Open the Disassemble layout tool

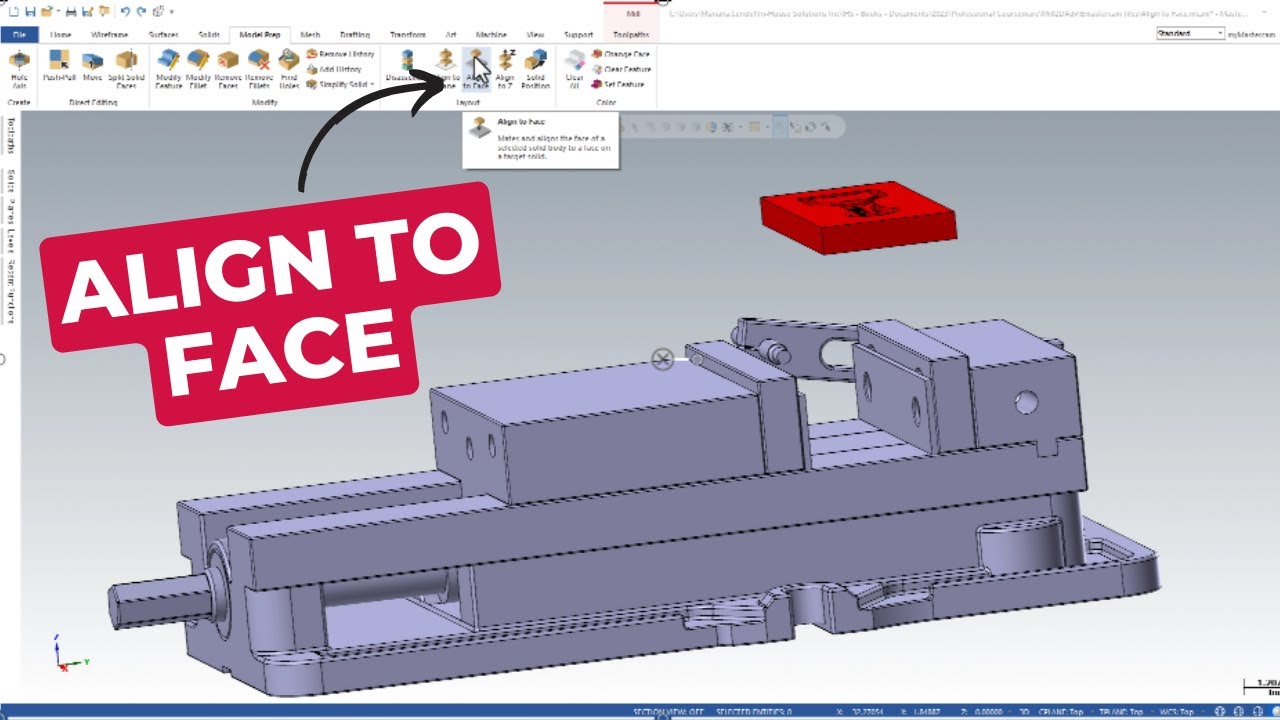coord(406,67)
